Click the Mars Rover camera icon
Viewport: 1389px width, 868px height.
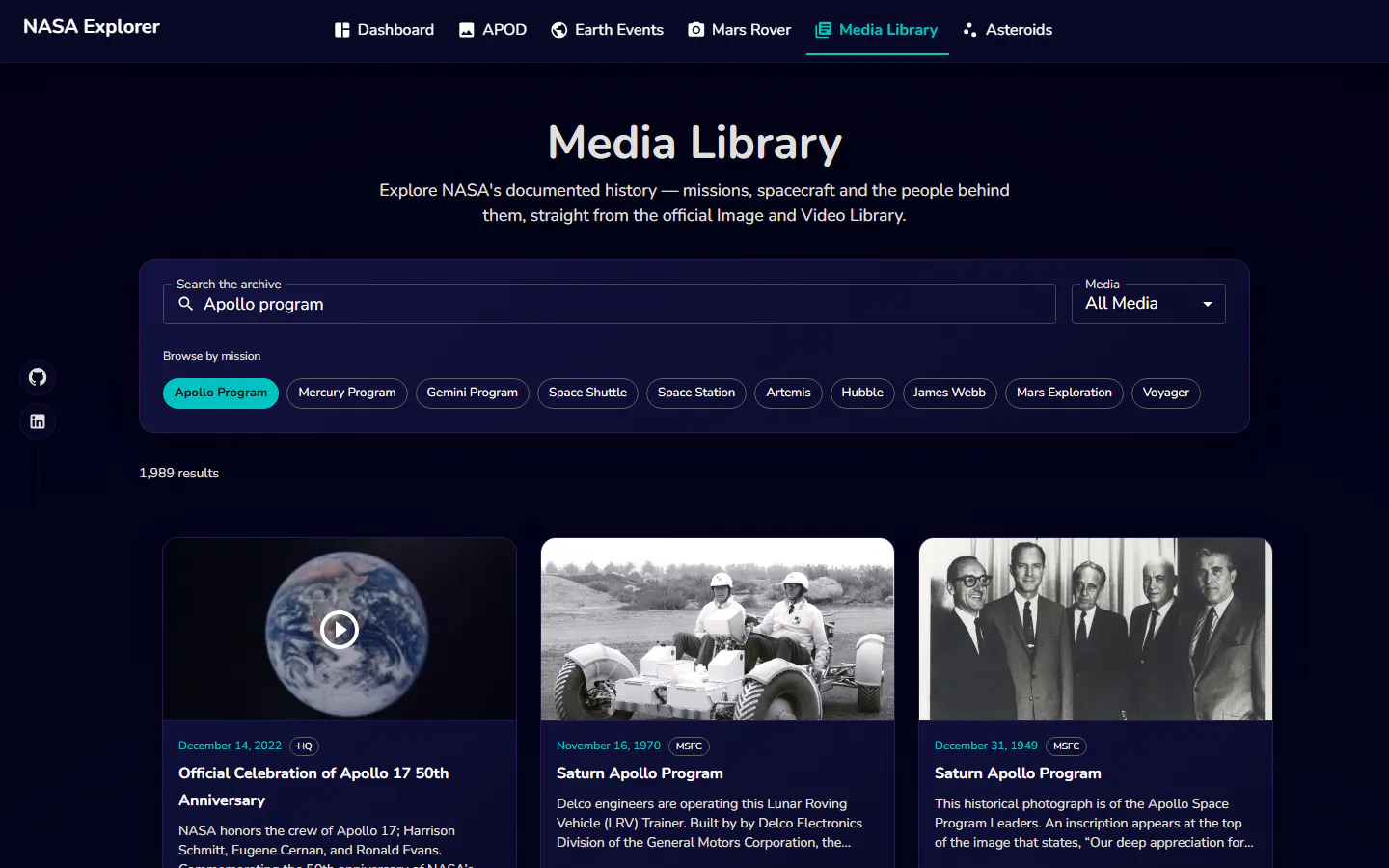(696, 30)
